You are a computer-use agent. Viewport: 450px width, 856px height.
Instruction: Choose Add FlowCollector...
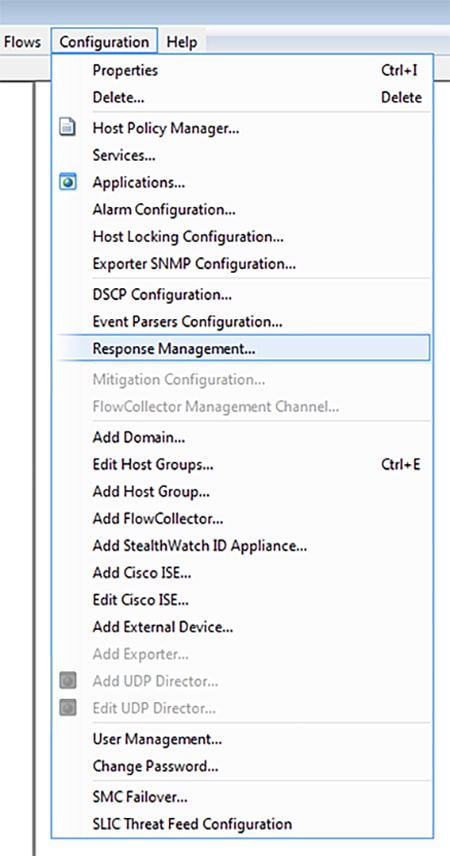[243, 519]
